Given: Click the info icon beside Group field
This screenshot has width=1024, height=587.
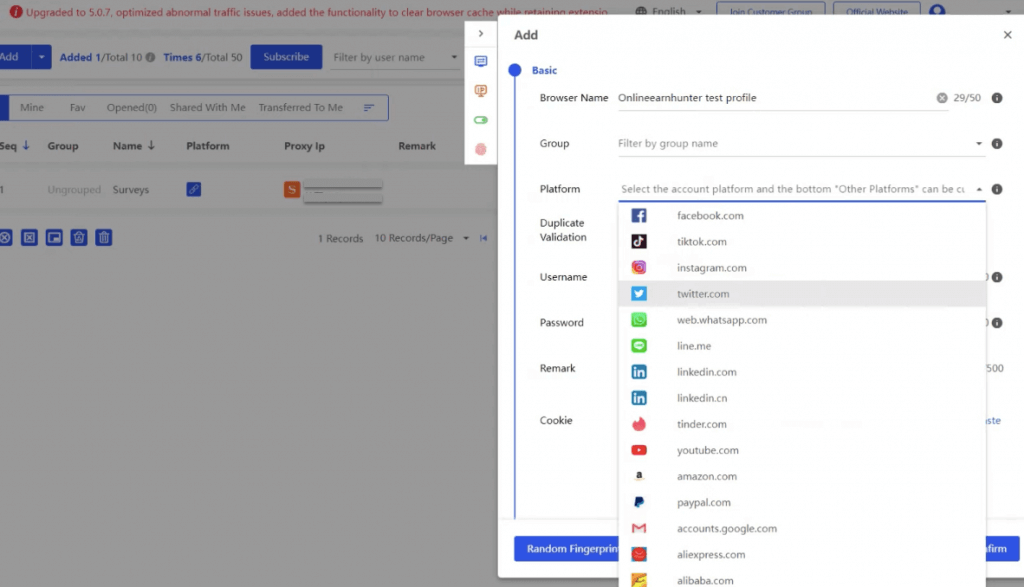Looking at the screenshot, I should tap(997, 144).
